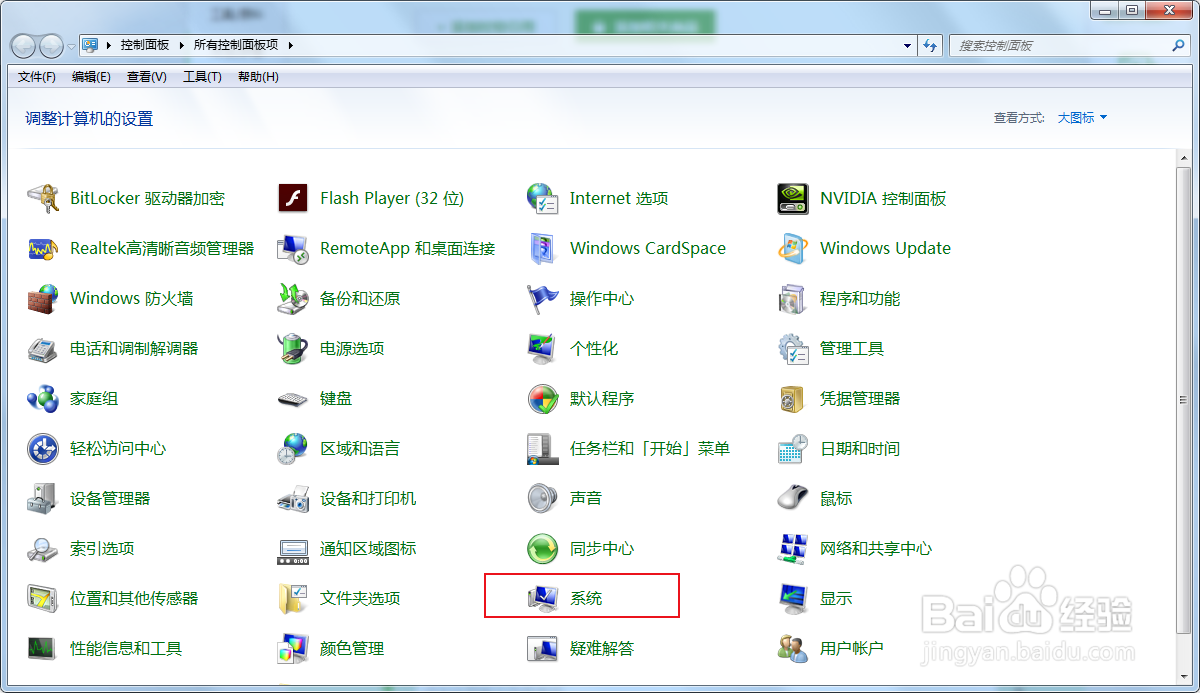This screenshot has width=1200, height=693.
Task: Open 设备管理器 icon
Action: [x=43, y=498]
